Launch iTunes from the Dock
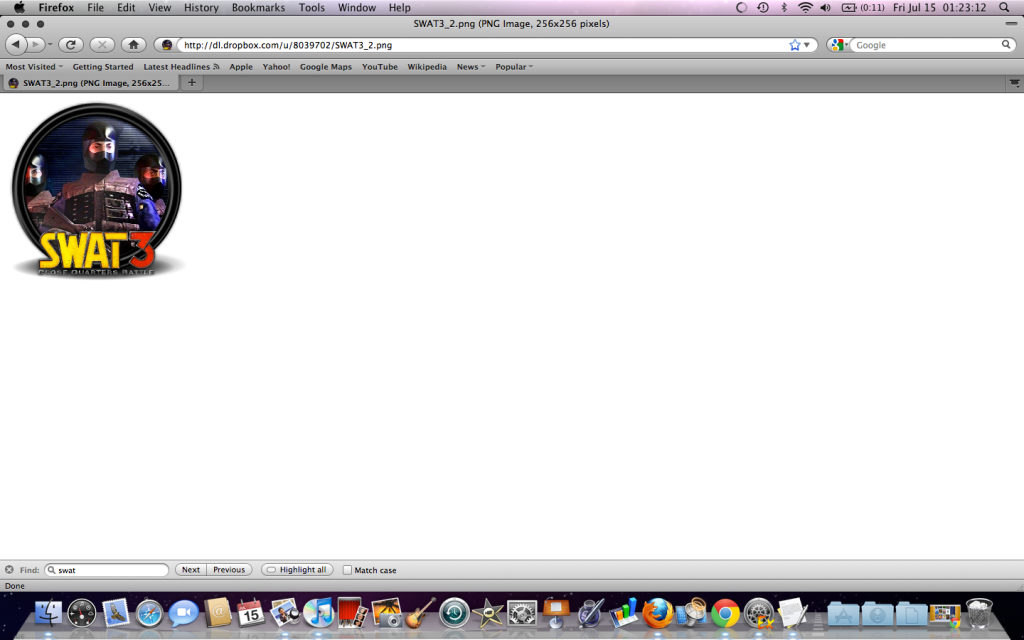 [x=319, y=613]
